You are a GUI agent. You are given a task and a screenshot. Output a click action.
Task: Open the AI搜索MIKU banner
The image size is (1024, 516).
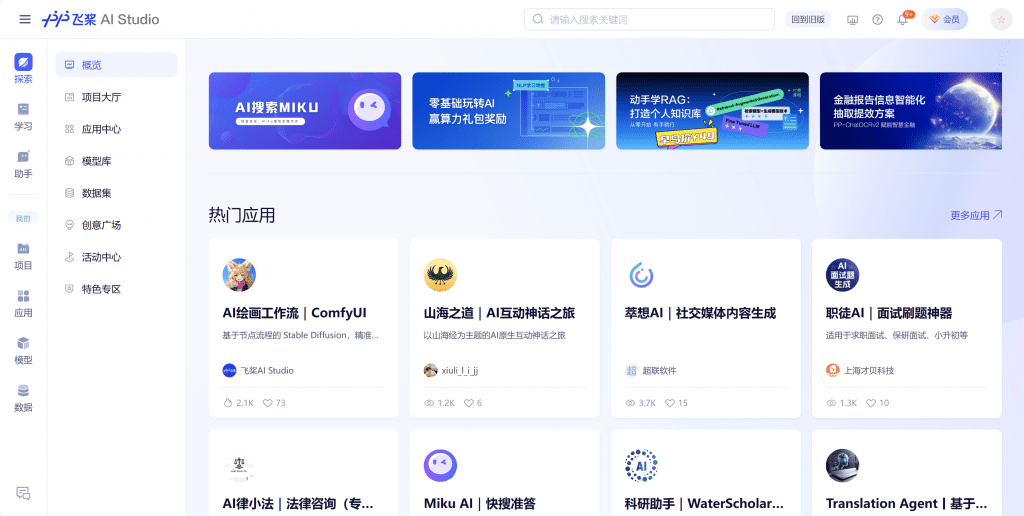click(x=305, y=111)
